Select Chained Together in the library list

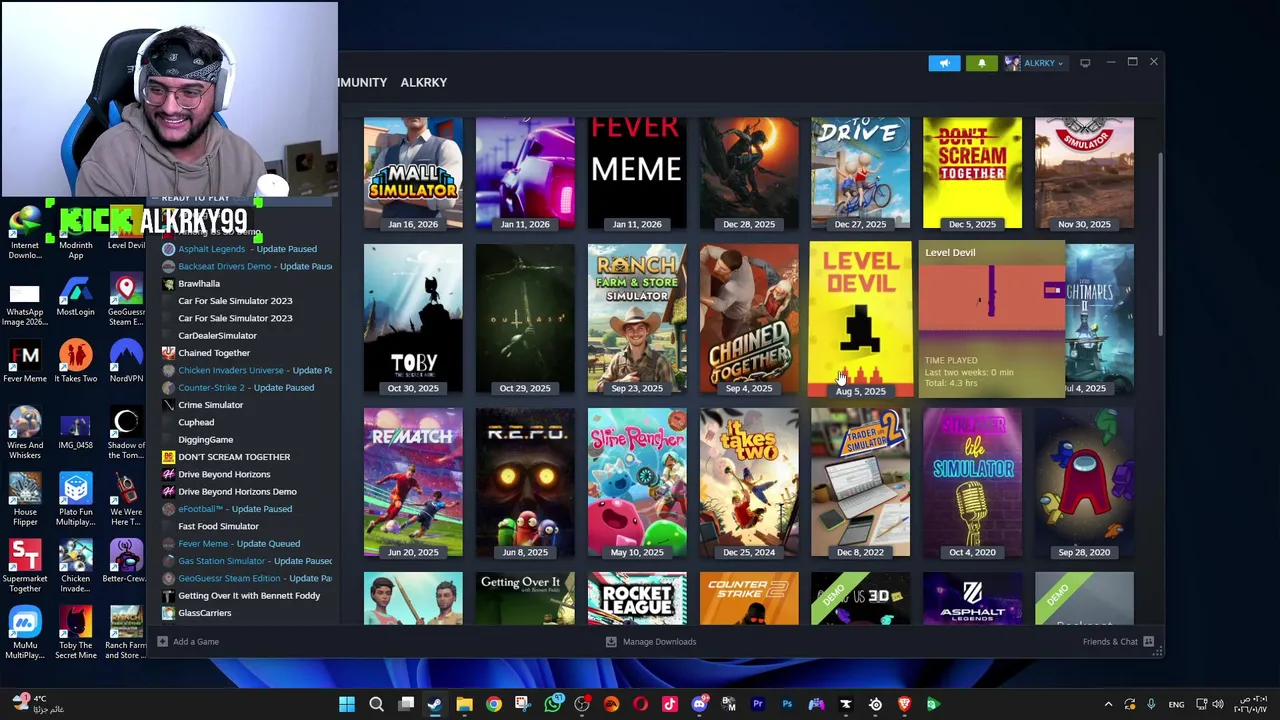[x=213, y=353]
